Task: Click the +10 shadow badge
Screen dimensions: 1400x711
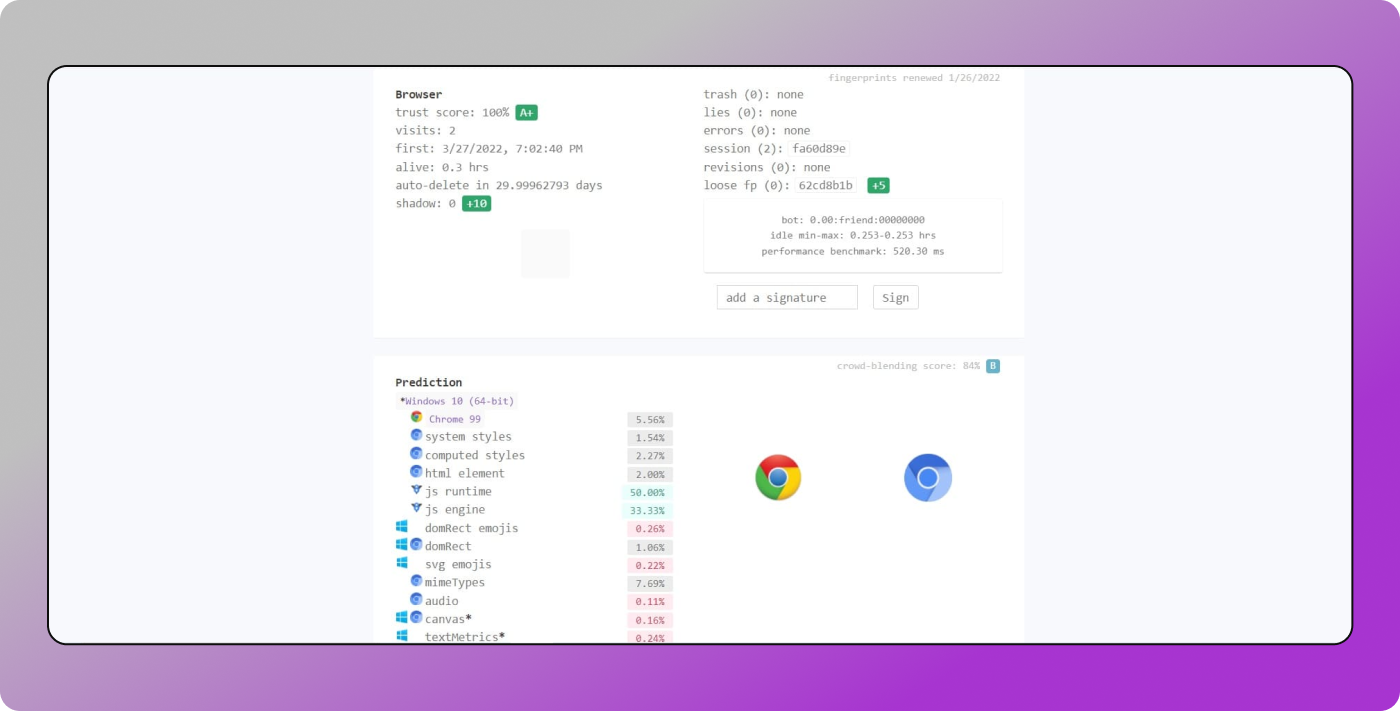Action: [476, 204]
